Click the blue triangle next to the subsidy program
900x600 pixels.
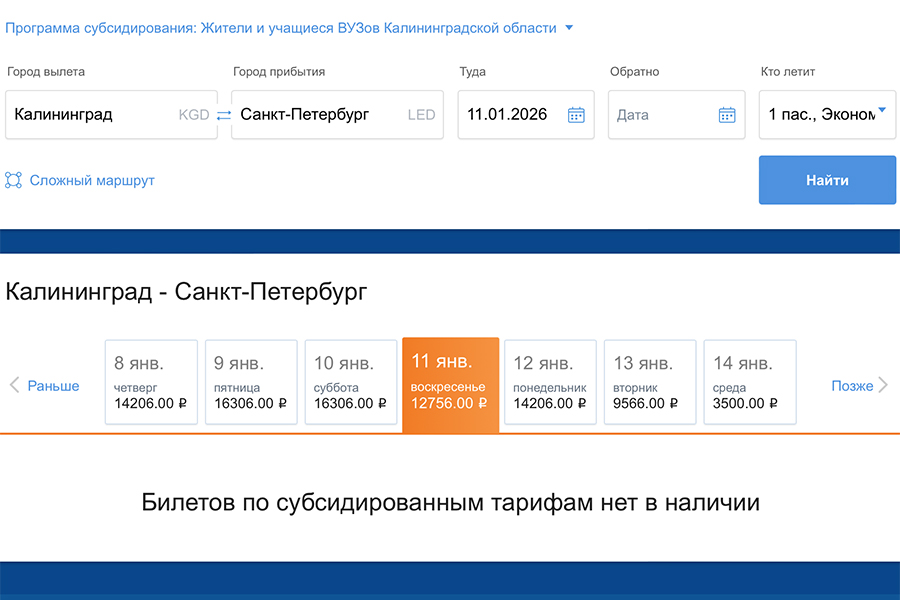[x=569, y=28]
